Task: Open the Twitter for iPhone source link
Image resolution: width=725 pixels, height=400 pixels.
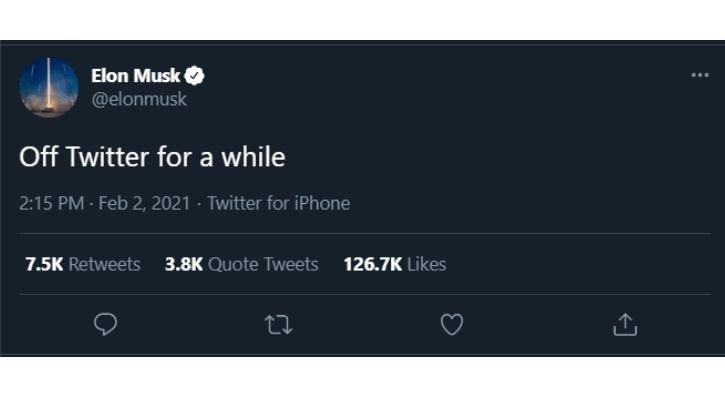Action: coord(278,204)
